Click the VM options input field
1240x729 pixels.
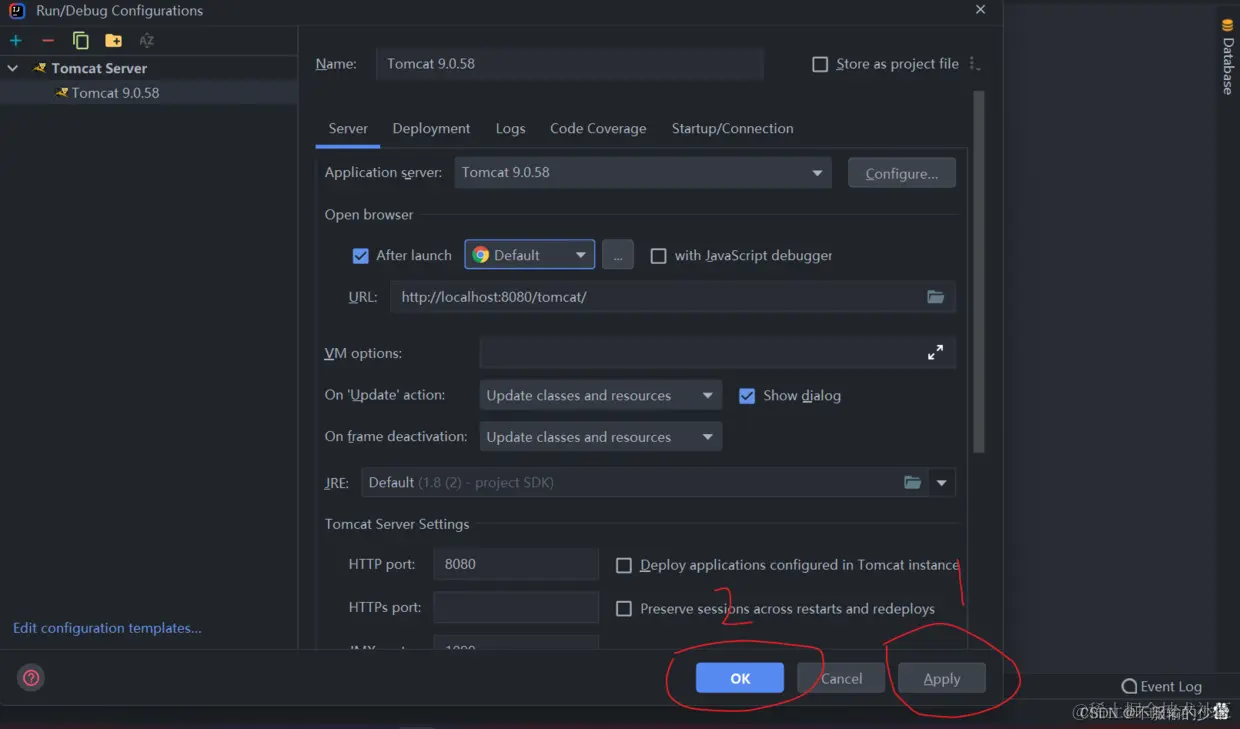(717, 353)
